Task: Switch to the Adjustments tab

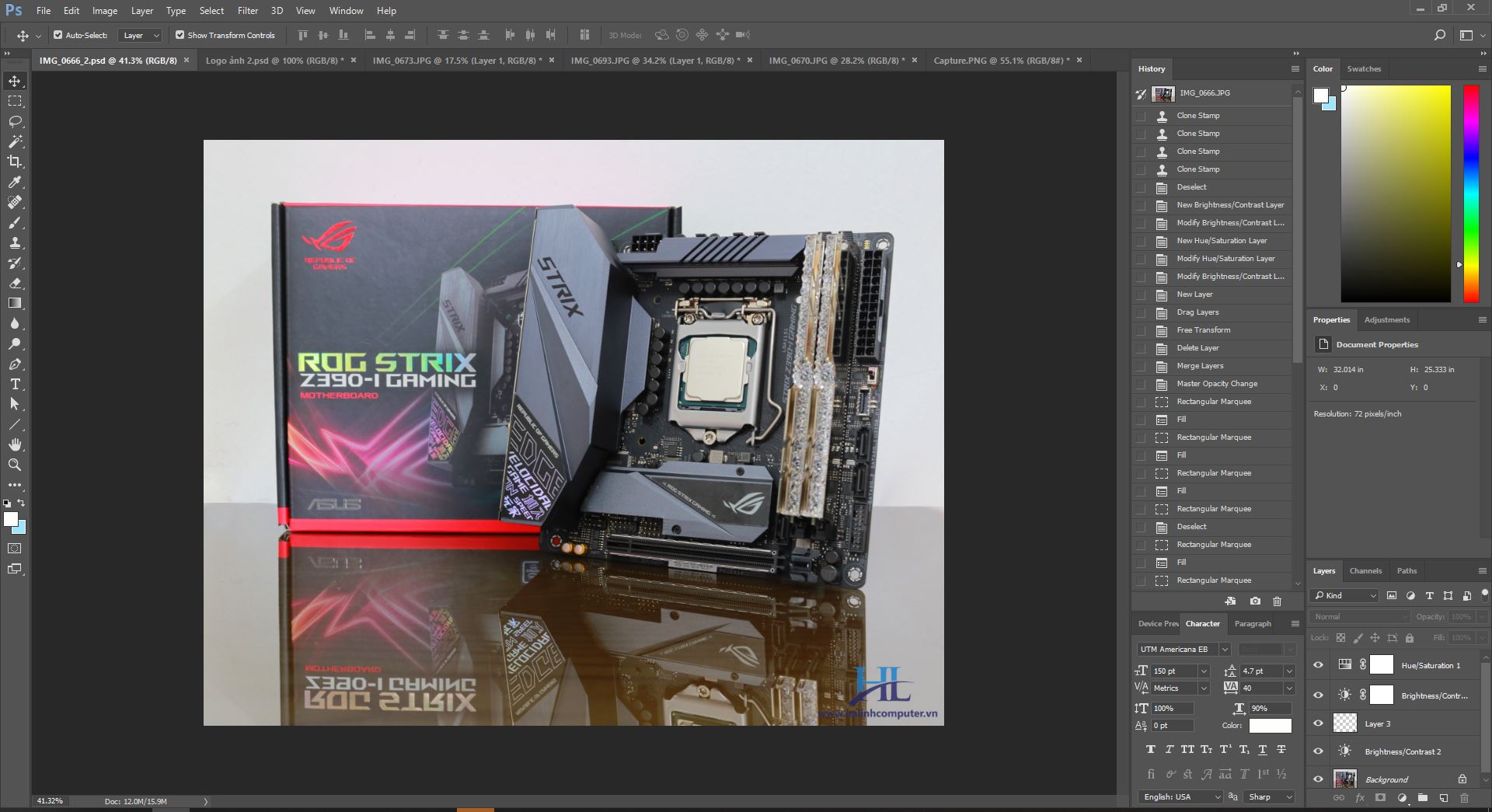Action: [x=1386, y=320]
